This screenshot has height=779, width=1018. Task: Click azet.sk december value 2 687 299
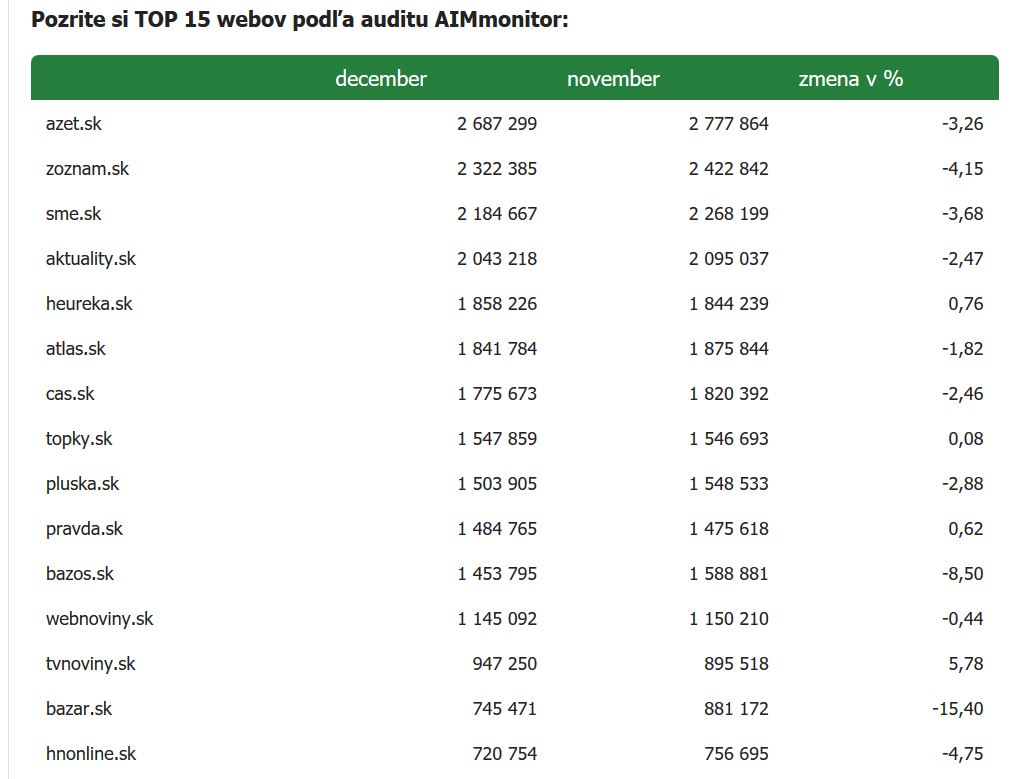coord(497,124)
